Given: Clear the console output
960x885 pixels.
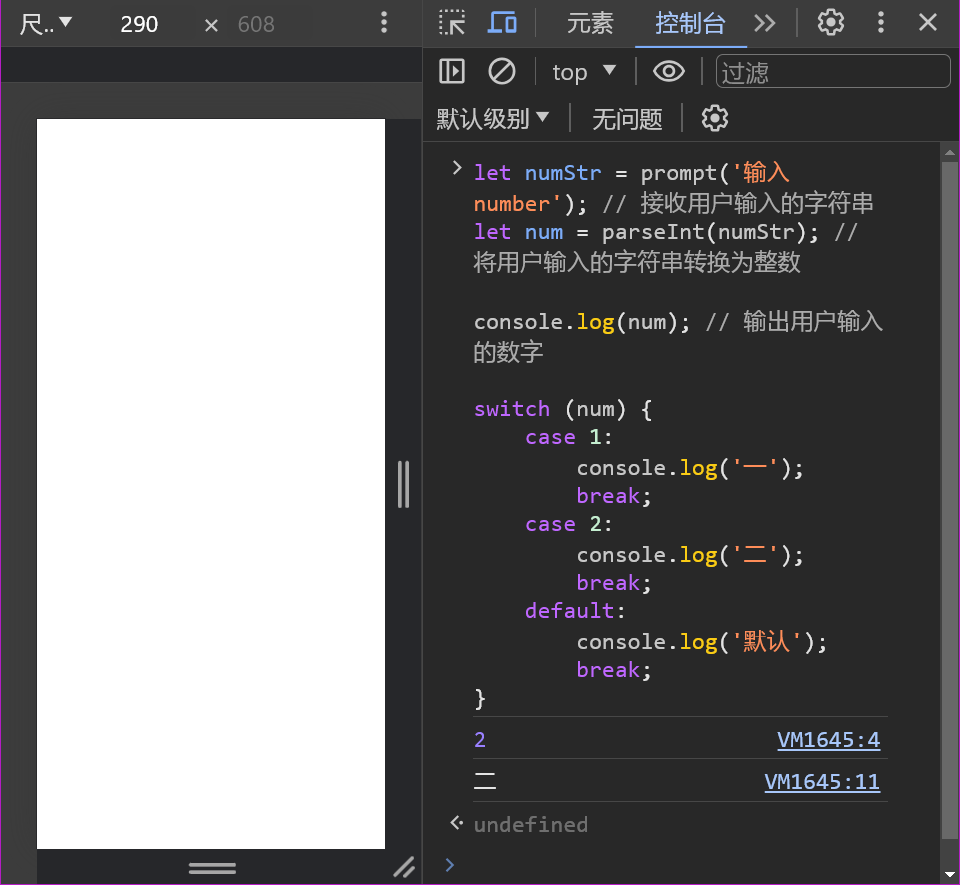Looking at the screenshot, I should (501, 71).
